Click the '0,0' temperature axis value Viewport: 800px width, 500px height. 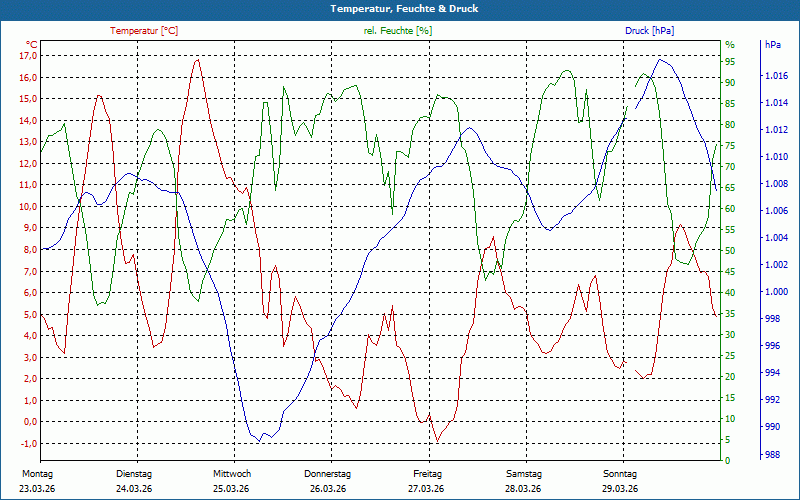point(30,421)
